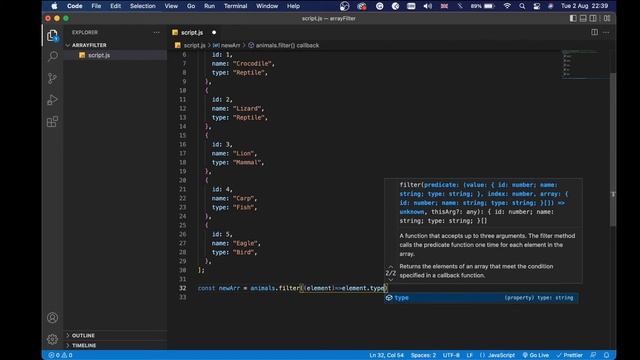Go to line via Ln 32, Col 54
The width and height of the screenshot is (640, 360).
pyautogui.click(x=387, y=355)
